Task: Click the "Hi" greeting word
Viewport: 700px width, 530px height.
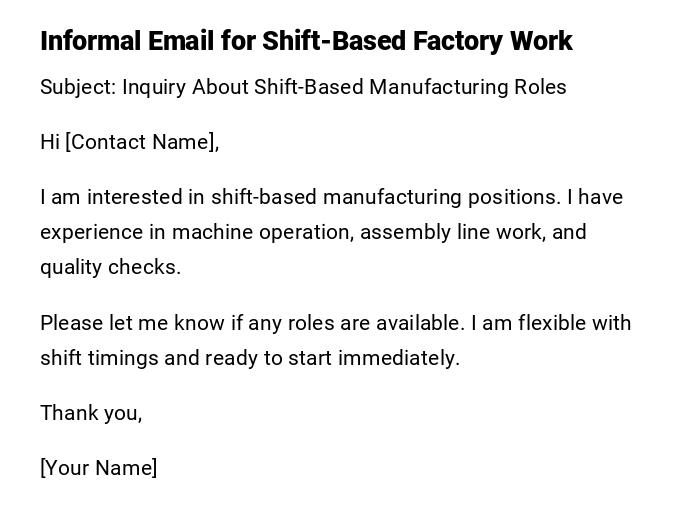Action: coord(50,142)
